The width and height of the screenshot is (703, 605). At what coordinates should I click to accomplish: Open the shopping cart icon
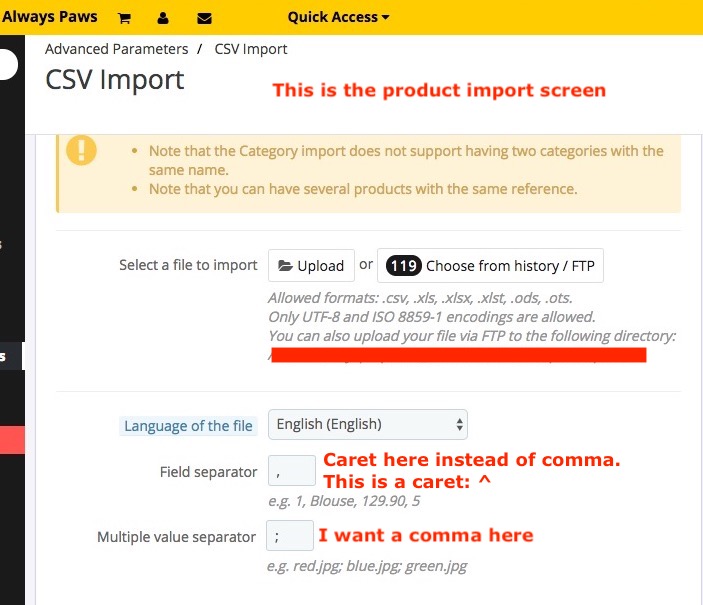click(x=125, y=18)
